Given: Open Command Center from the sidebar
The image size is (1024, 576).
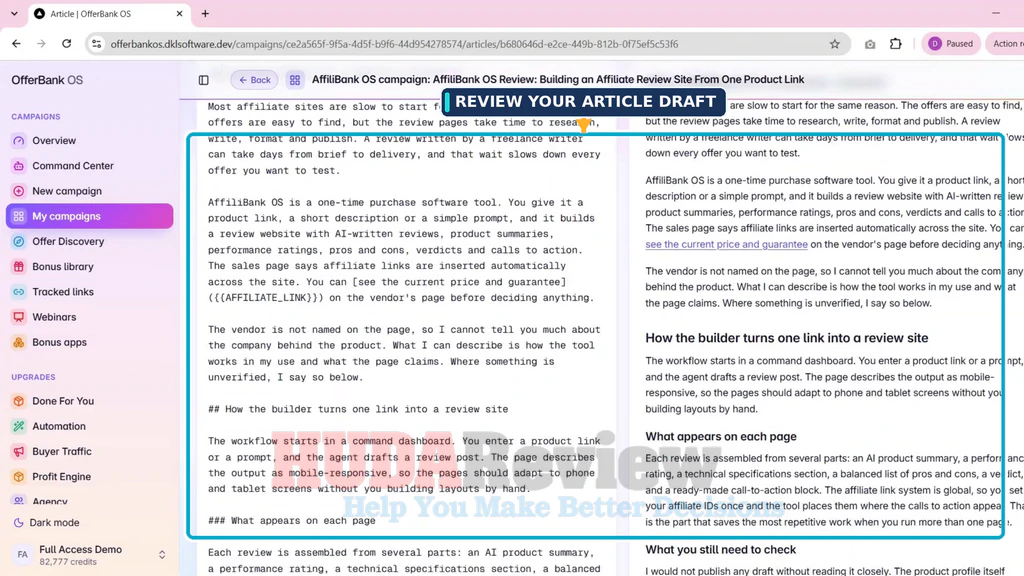Looking at the screenshot, I should (x=72, y=166).
